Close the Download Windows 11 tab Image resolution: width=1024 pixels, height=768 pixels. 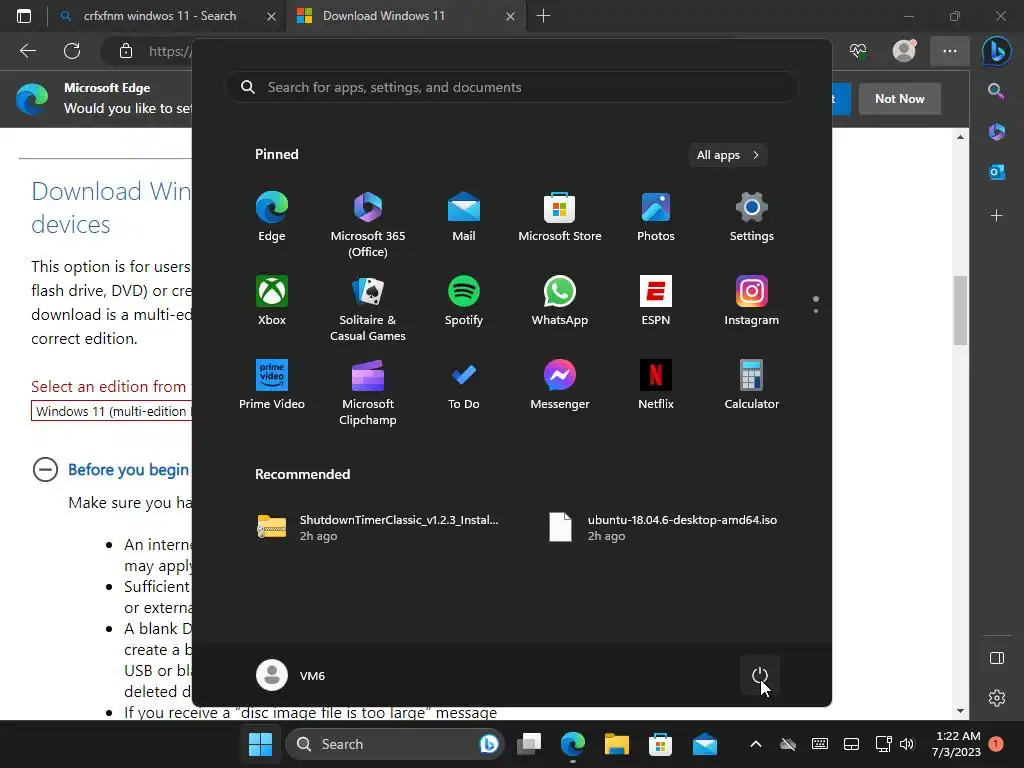(x=511, y=16)
